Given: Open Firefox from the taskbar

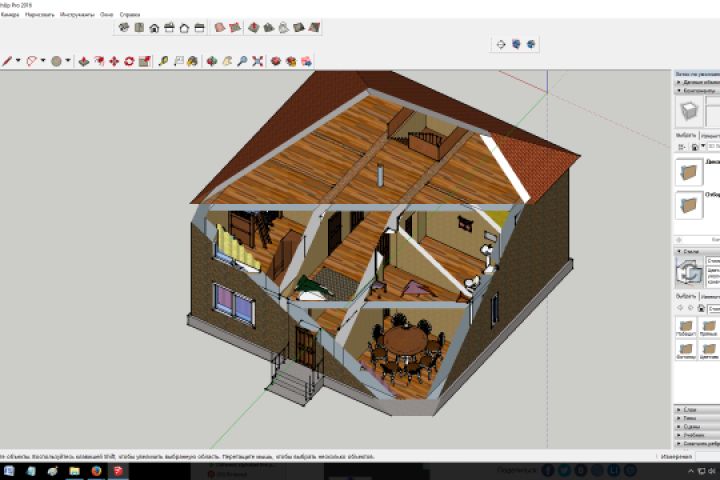Looking at the screenshot, I should [96, 471].
